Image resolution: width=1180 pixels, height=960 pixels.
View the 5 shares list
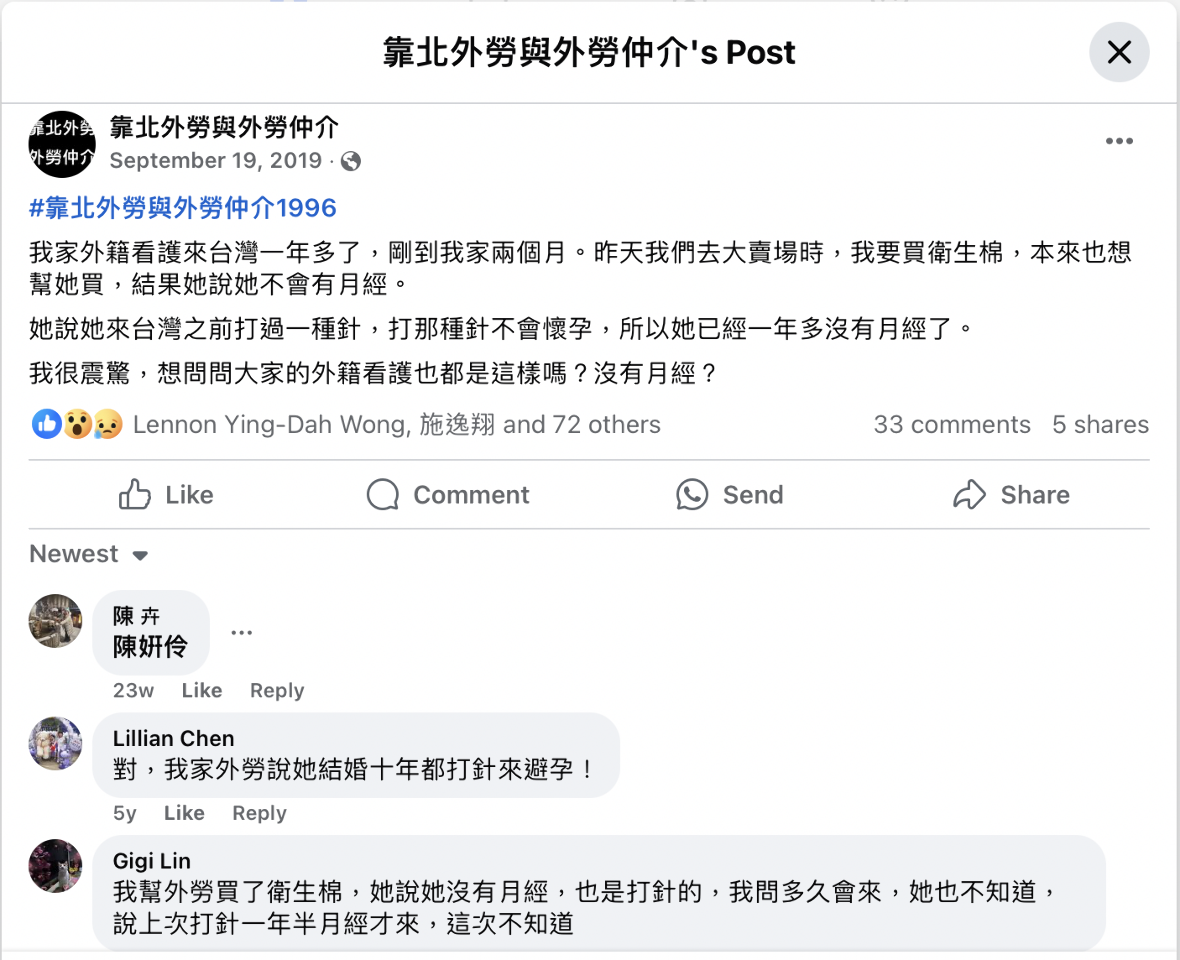point(1100,425)
